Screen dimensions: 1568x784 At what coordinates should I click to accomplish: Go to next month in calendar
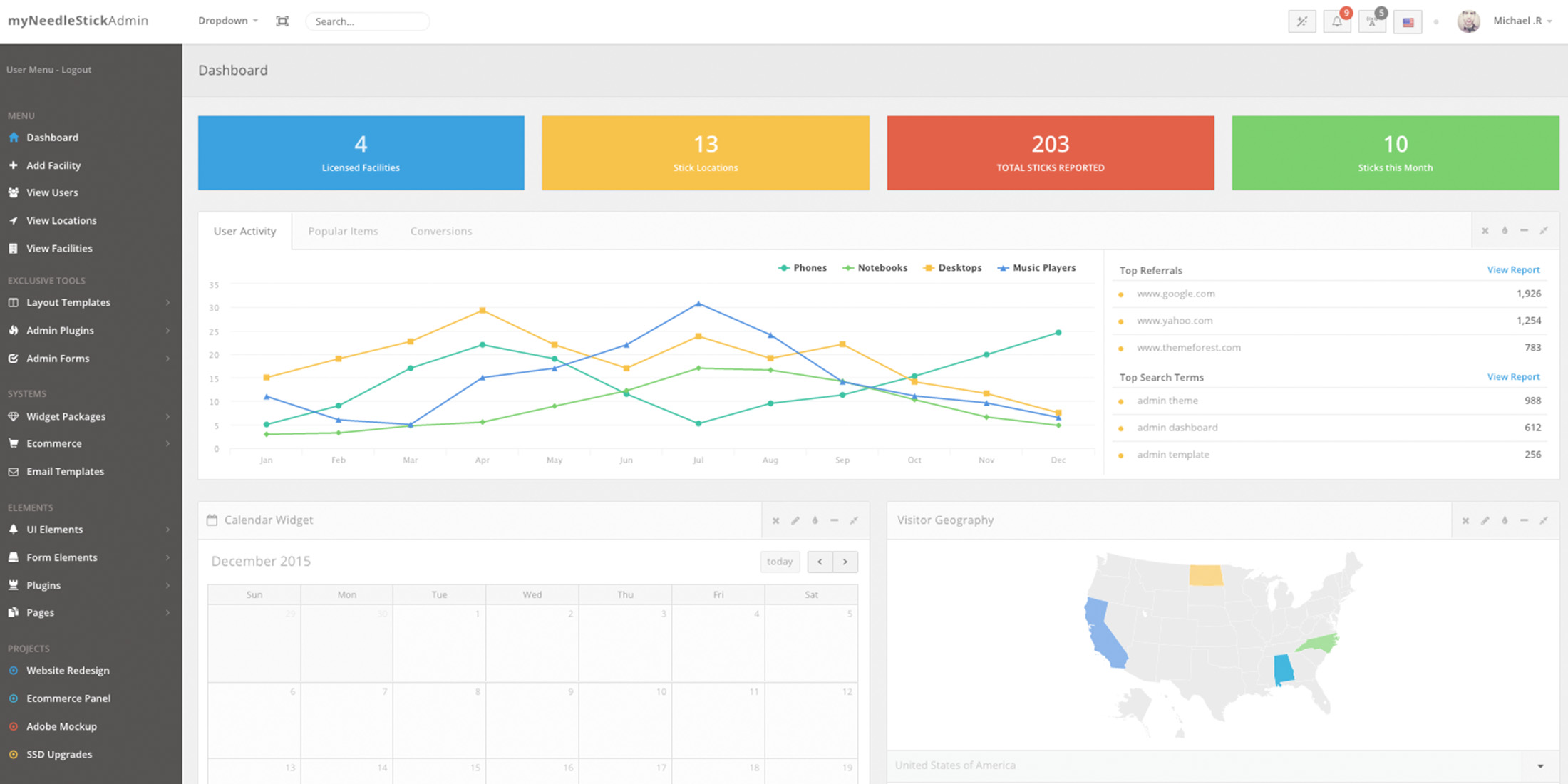click(x=845, y=562)
